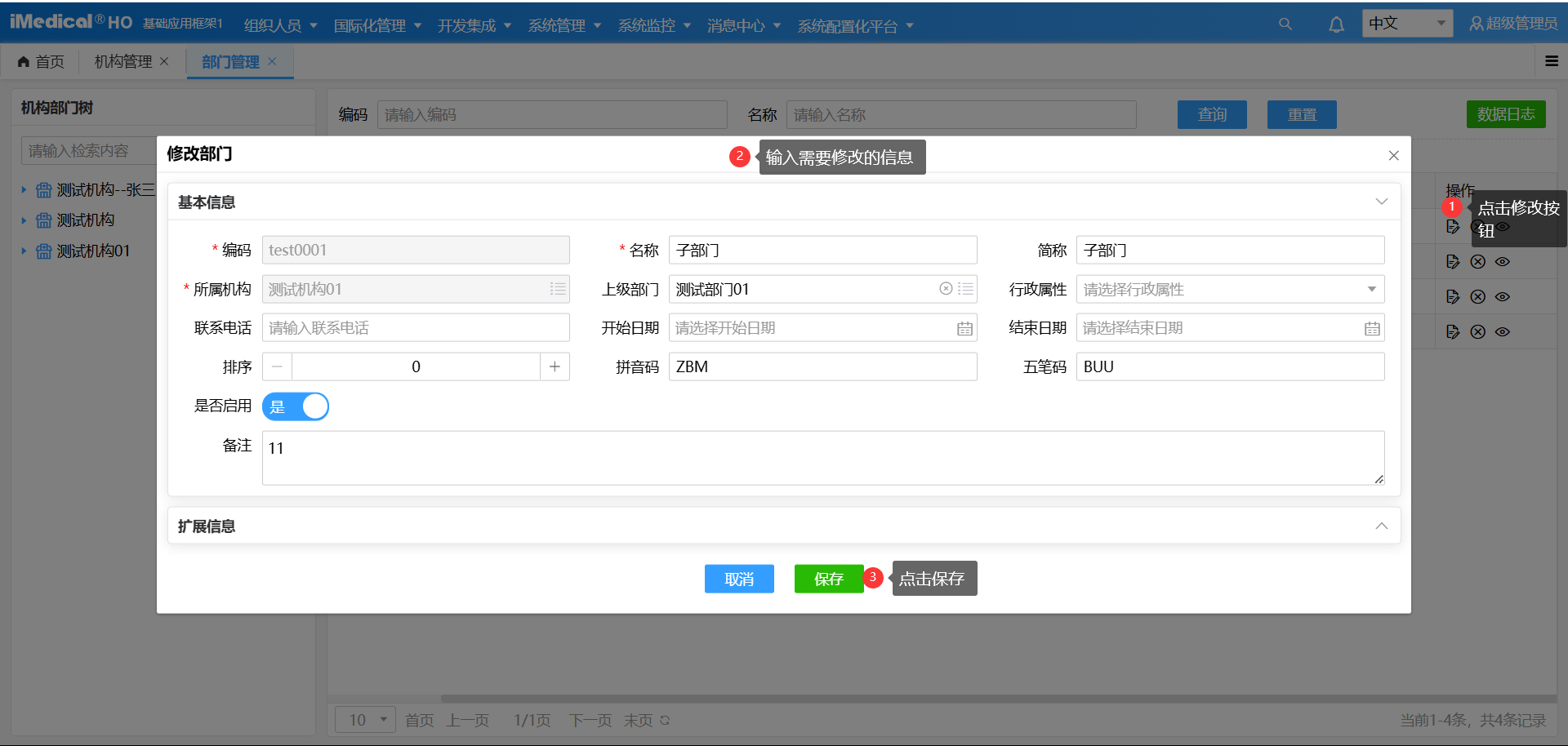1568x746 pixels.
Task: Open the 行政属性 dropdown
Action: (x=1229, y=289)
